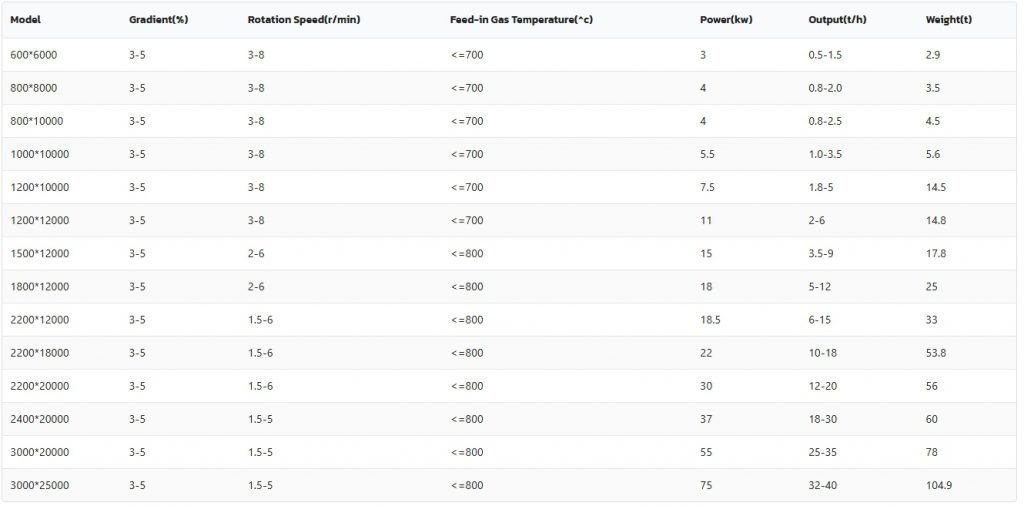
Task: Select the 5.5 power value
Action: tap(707, 155)
